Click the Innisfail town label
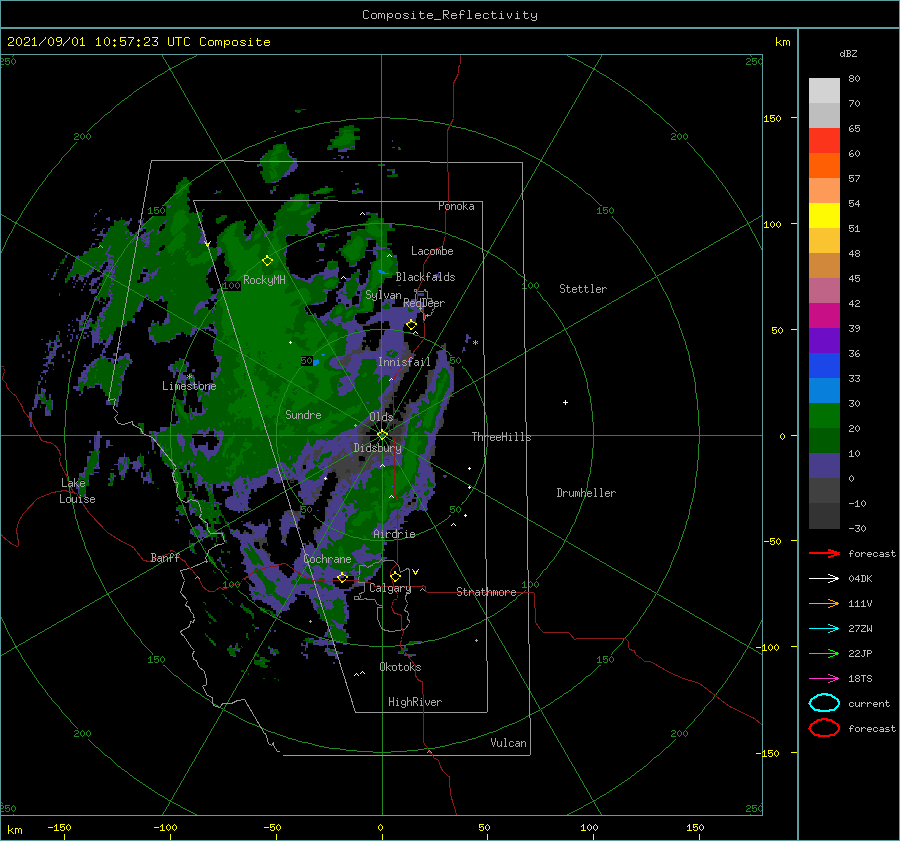This screenshot has height=841, width=900. point(404,362)
